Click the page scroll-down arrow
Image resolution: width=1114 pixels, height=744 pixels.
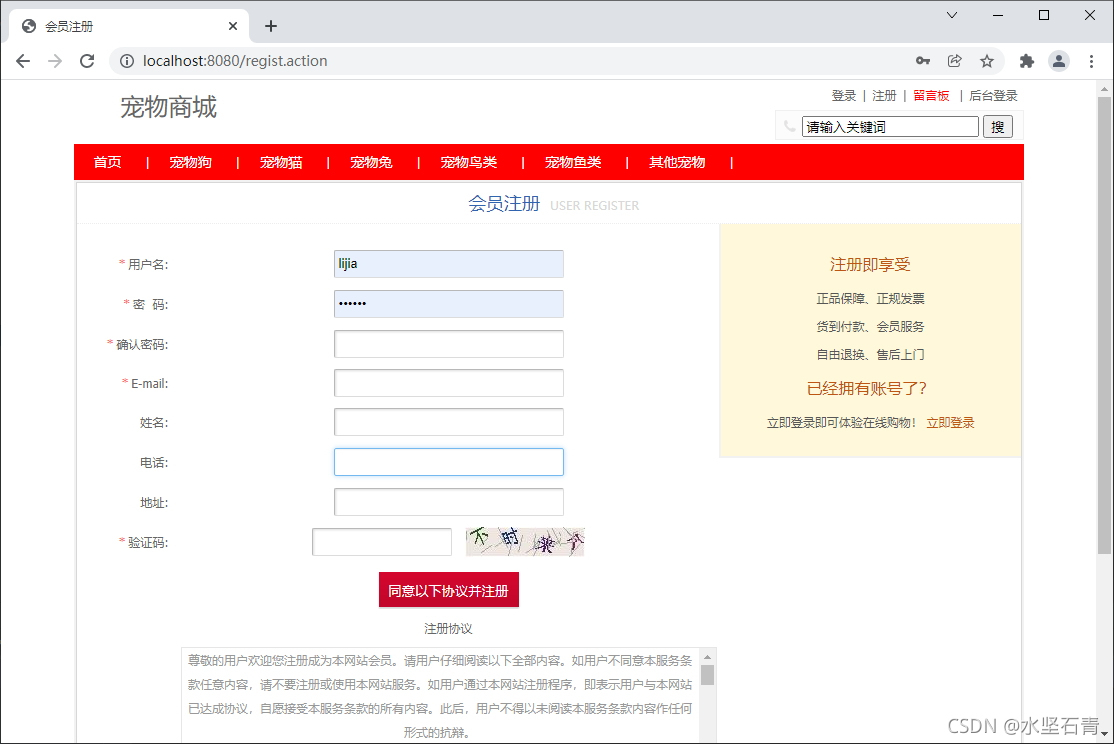[x=1104, y=733]
